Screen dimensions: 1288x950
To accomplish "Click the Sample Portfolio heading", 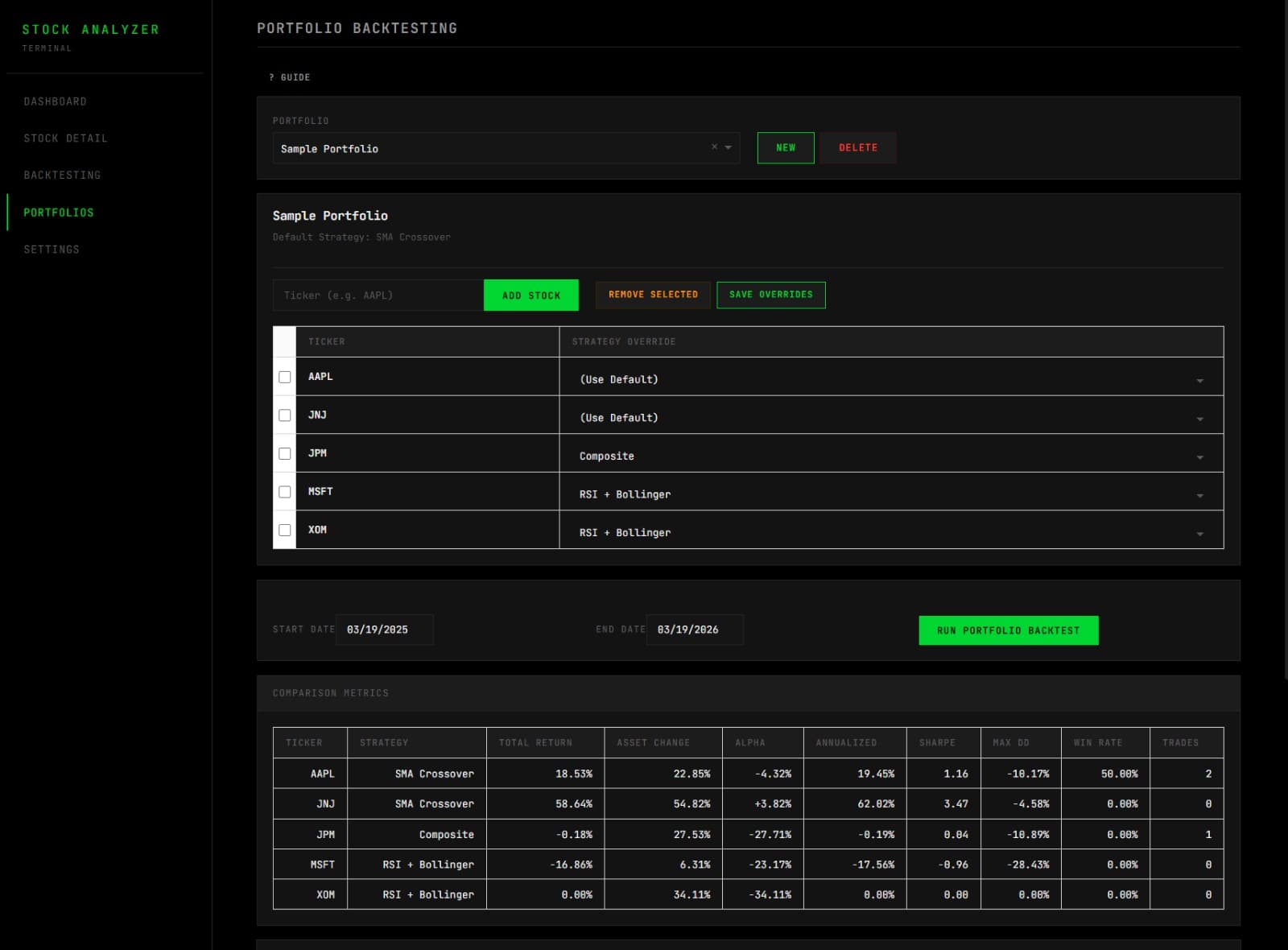I will [x=330, y=216].
